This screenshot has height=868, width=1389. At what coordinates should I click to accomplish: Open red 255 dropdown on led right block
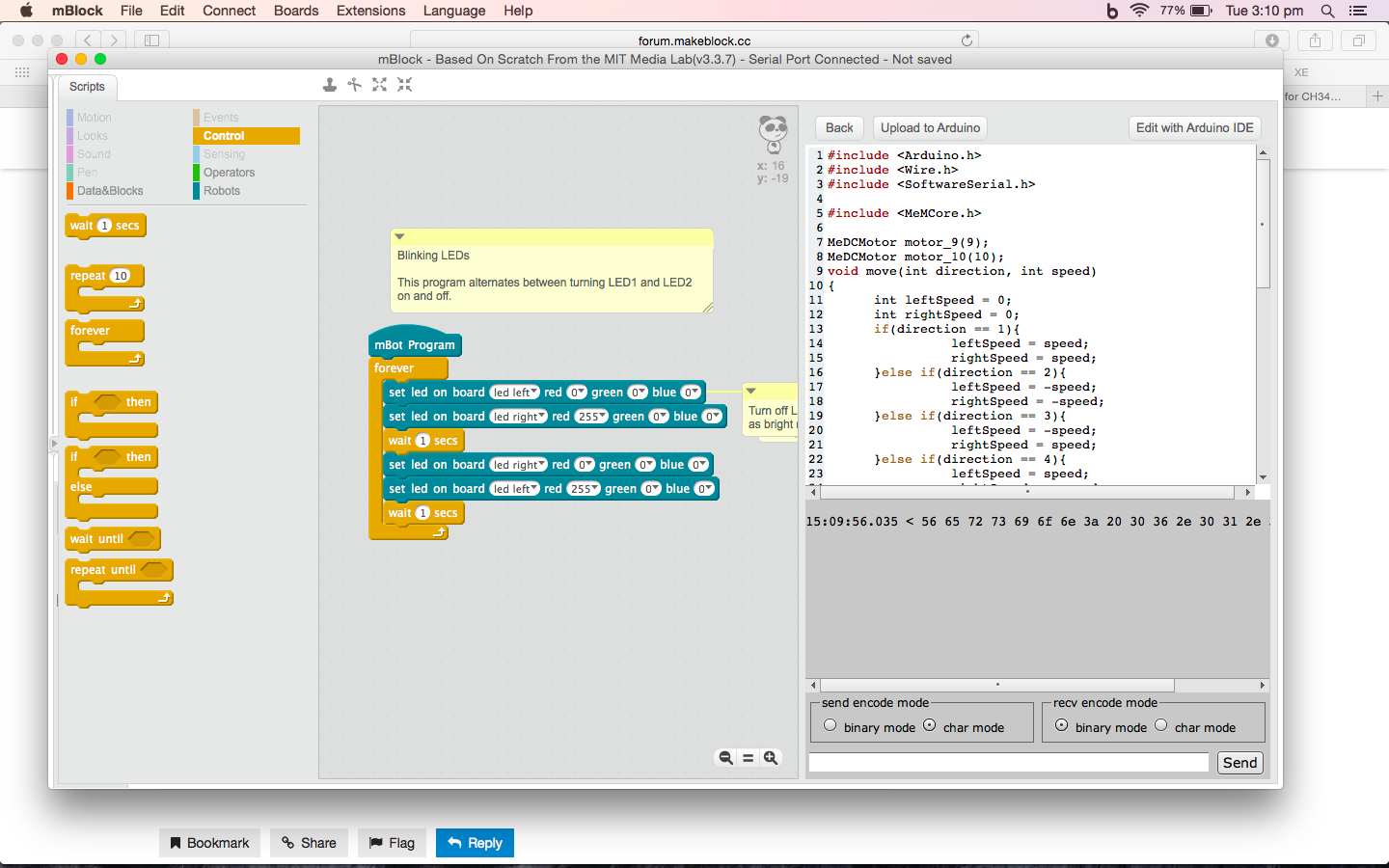pos(592,417)
